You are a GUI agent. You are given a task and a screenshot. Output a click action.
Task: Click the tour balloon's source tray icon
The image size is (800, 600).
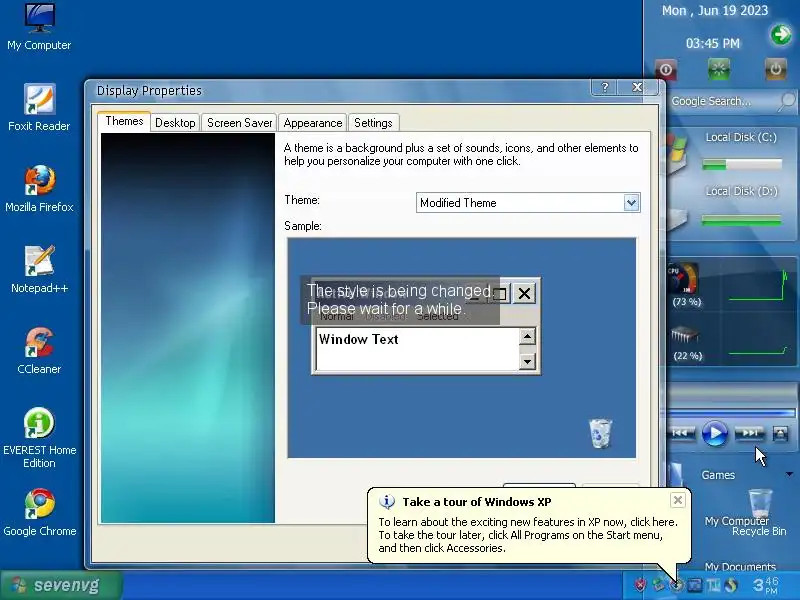click(677, 585)
